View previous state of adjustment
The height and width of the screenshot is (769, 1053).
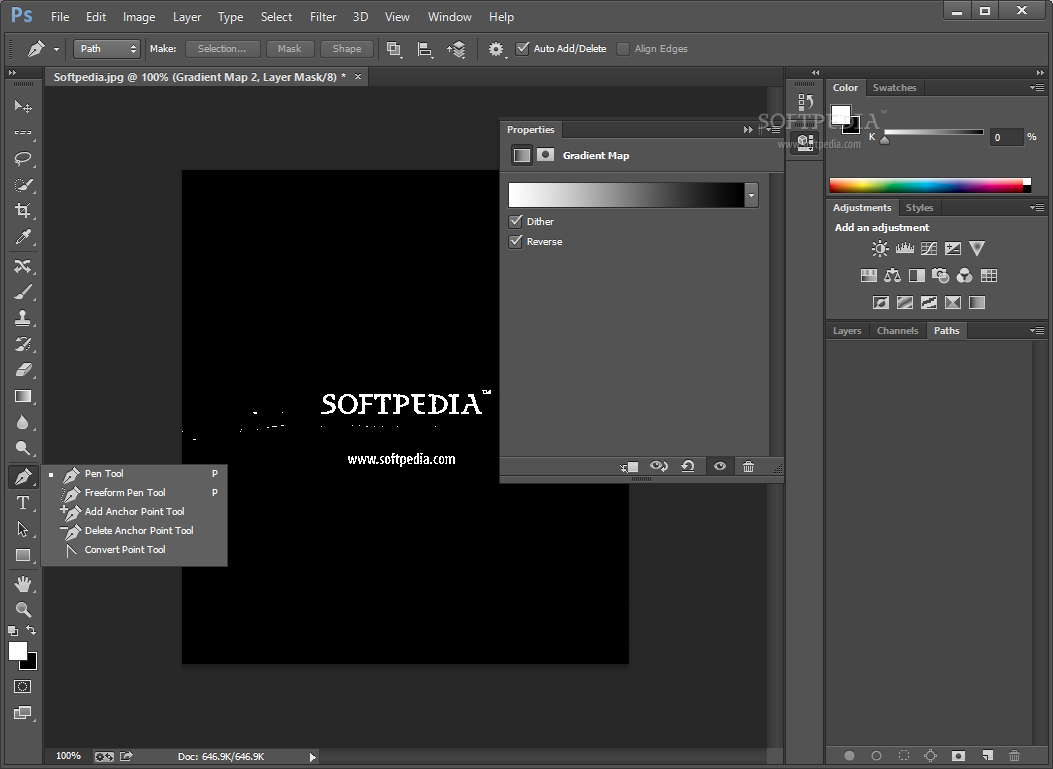[659, 466]
